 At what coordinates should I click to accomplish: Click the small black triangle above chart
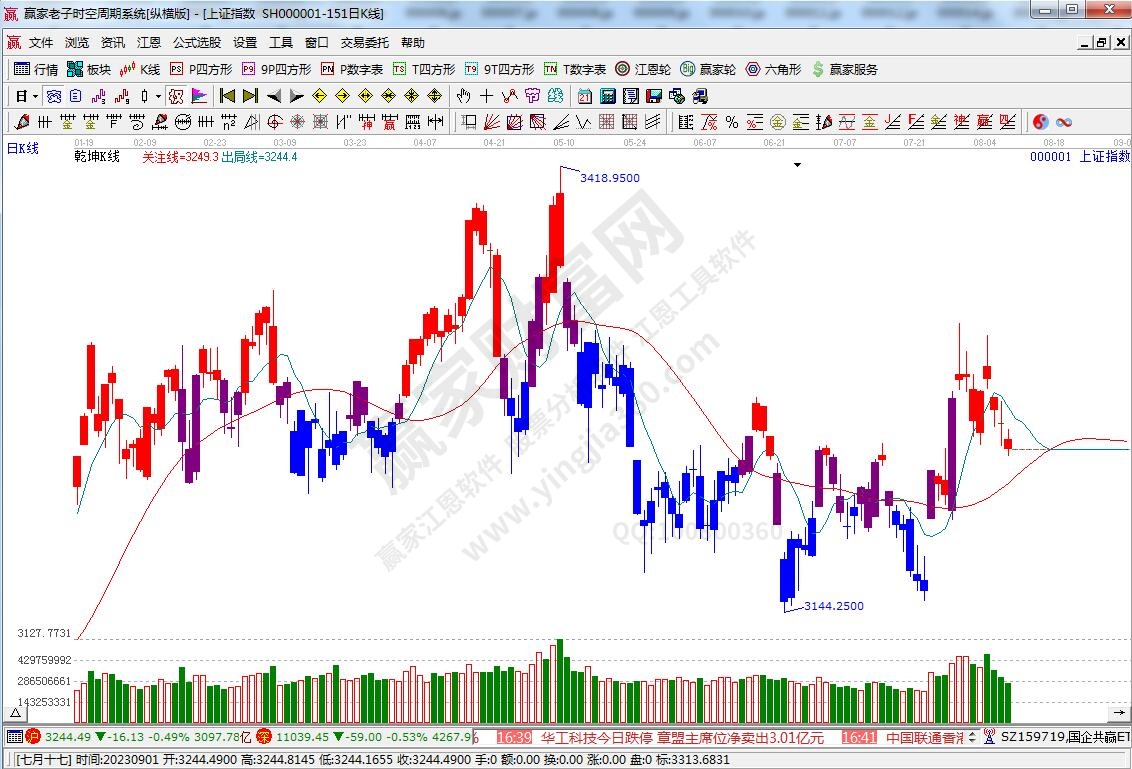797,165
